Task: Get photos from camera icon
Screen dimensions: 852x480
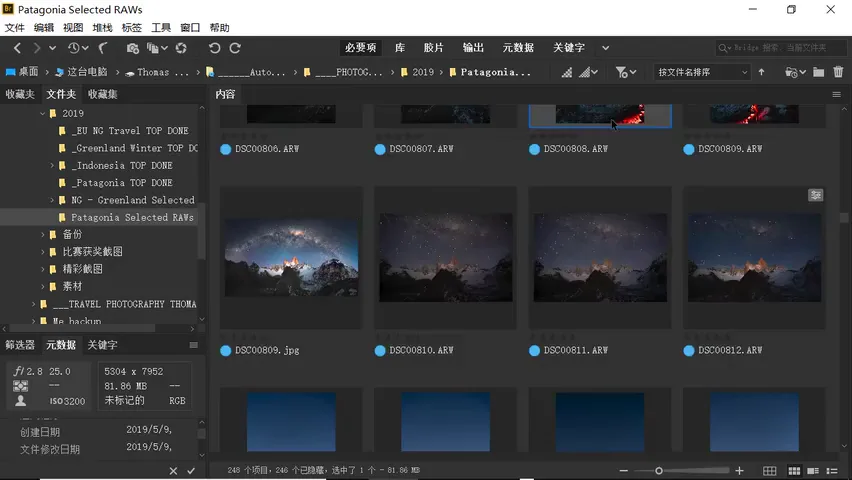Action: [133, 48]
